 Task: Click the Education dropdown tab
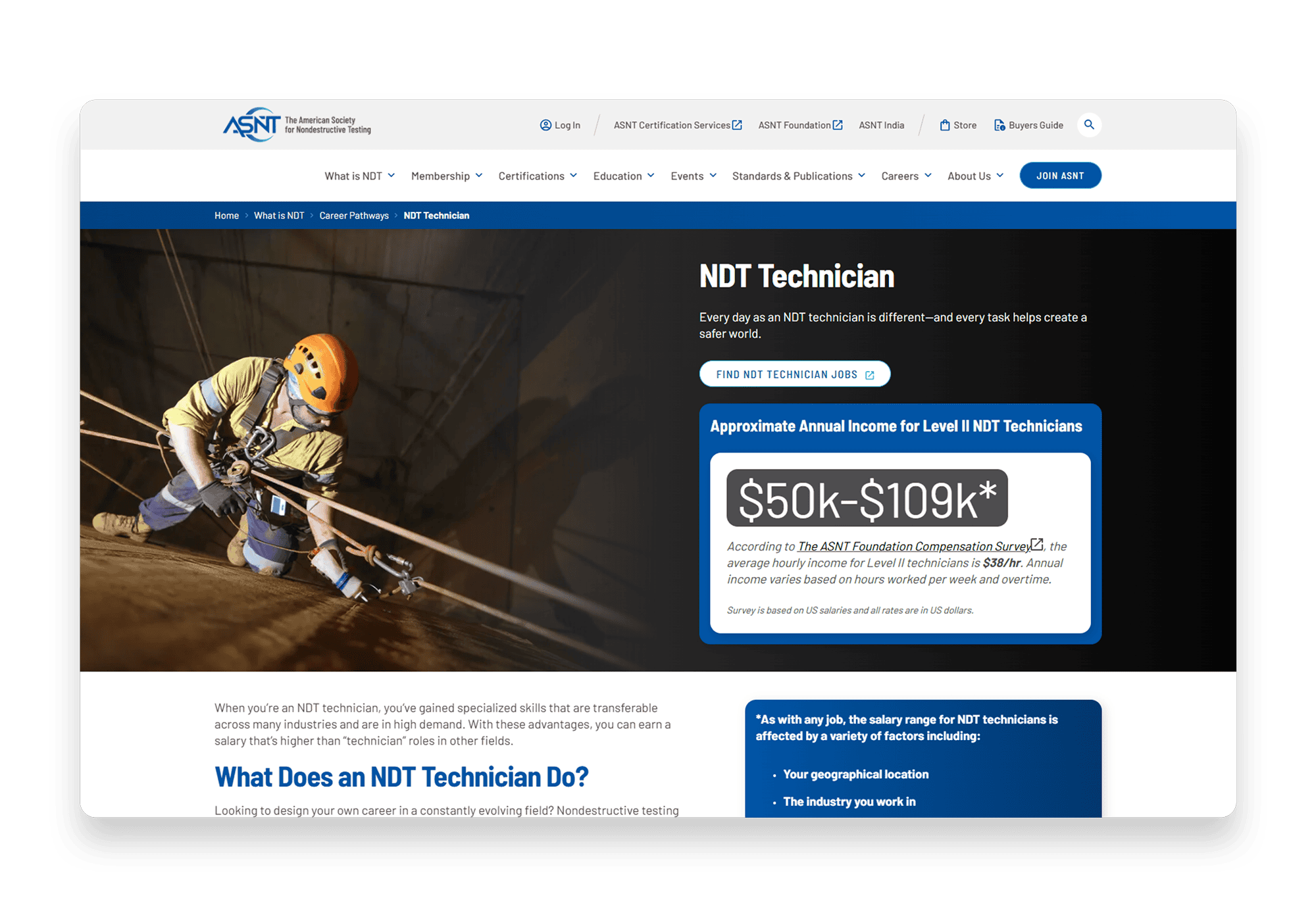click(621, 175)
